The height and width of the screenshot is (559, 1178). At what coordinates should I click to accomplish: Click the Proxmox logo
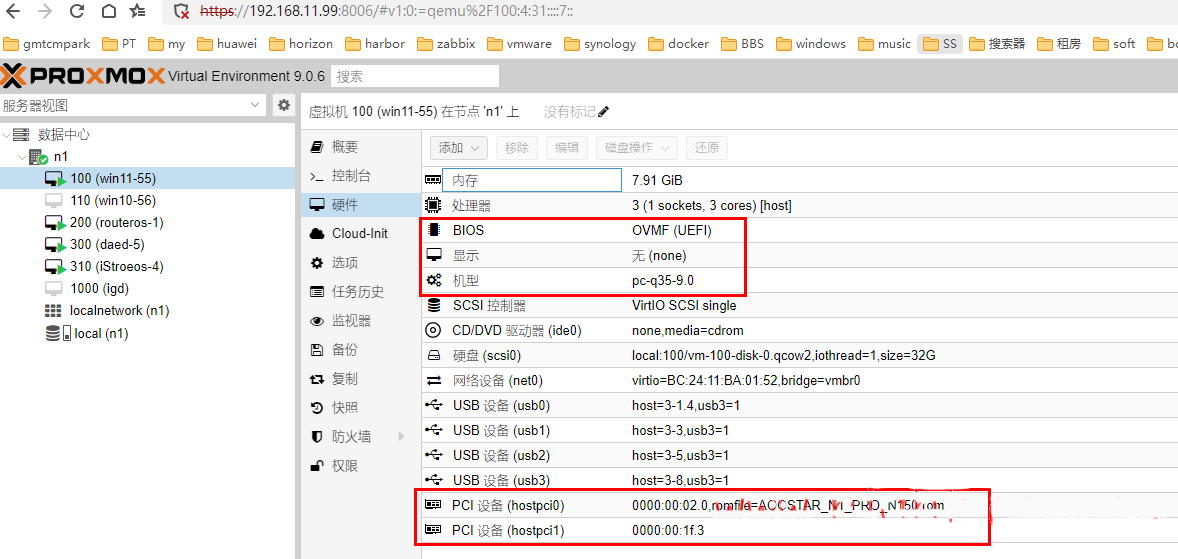click(82, 76)
